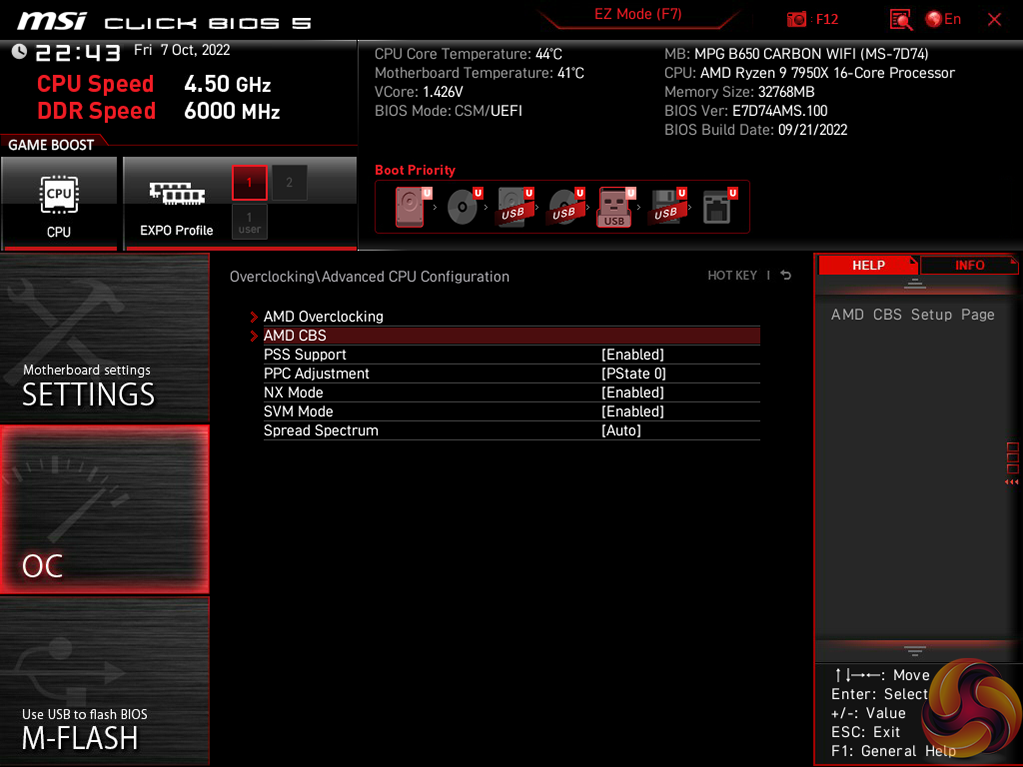Open the HOT KEY list
The width and height of the screenshot is (1023, 767).
coord(732,275)
